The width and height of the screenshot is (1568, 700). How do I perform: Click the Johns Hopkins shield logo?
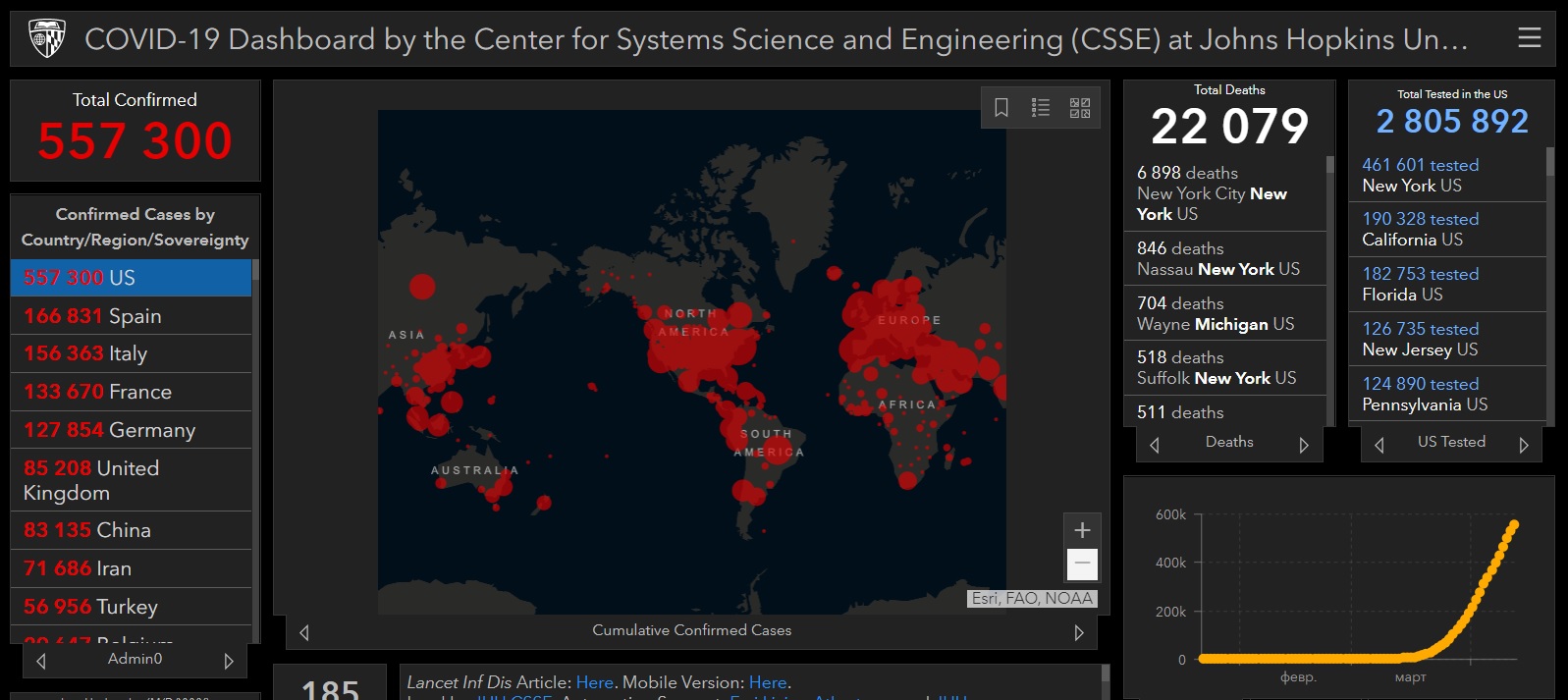pos(46,38)
